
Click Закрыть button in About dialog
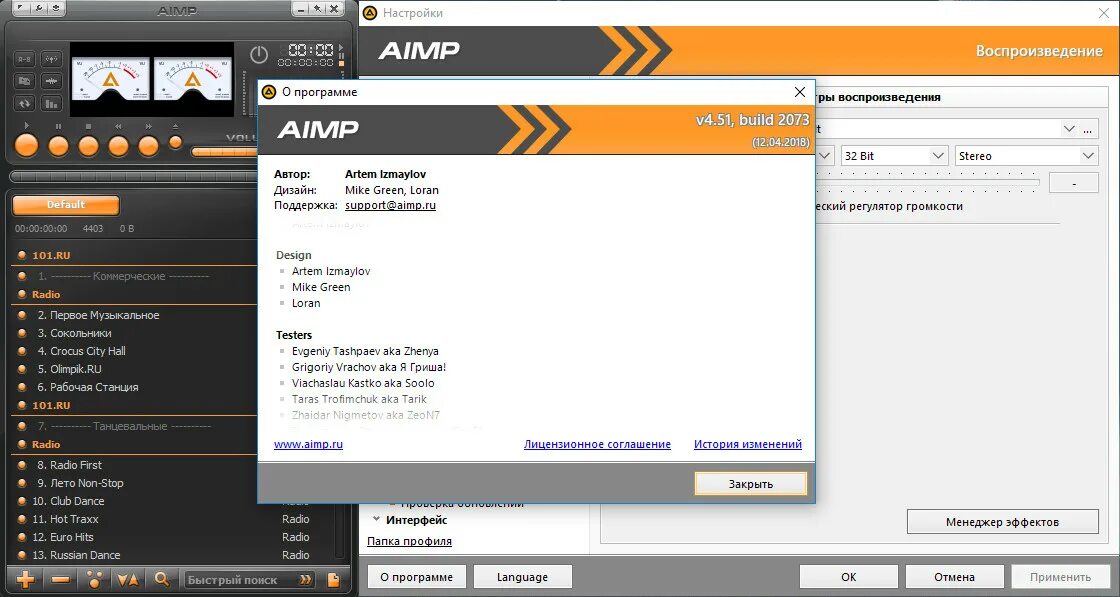coord(751,483)
